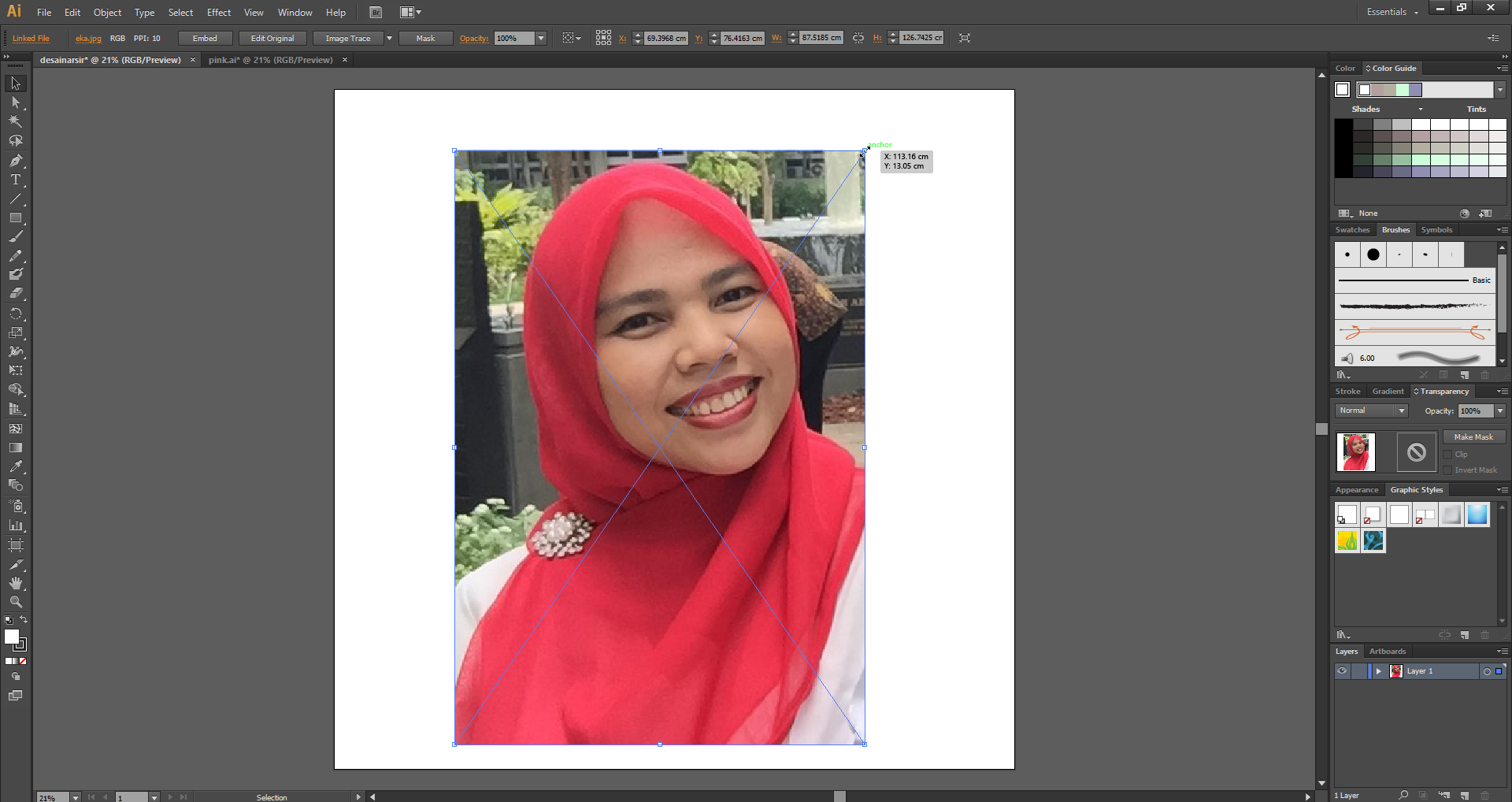
Task: Select the Mesh tool
Action: click(16, 429)
